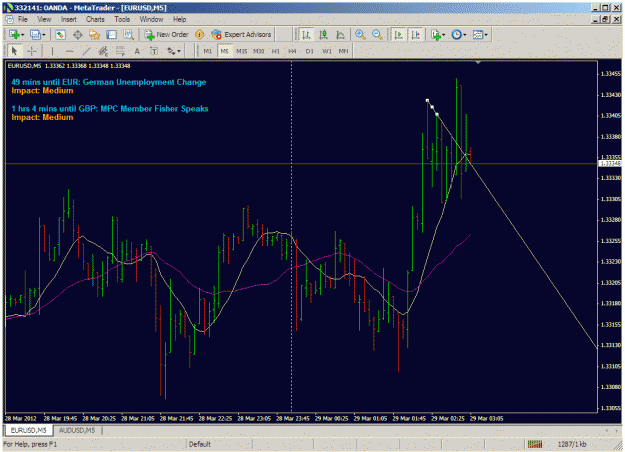
Task: Click the chart icon left of File
Action: (9, 19)
